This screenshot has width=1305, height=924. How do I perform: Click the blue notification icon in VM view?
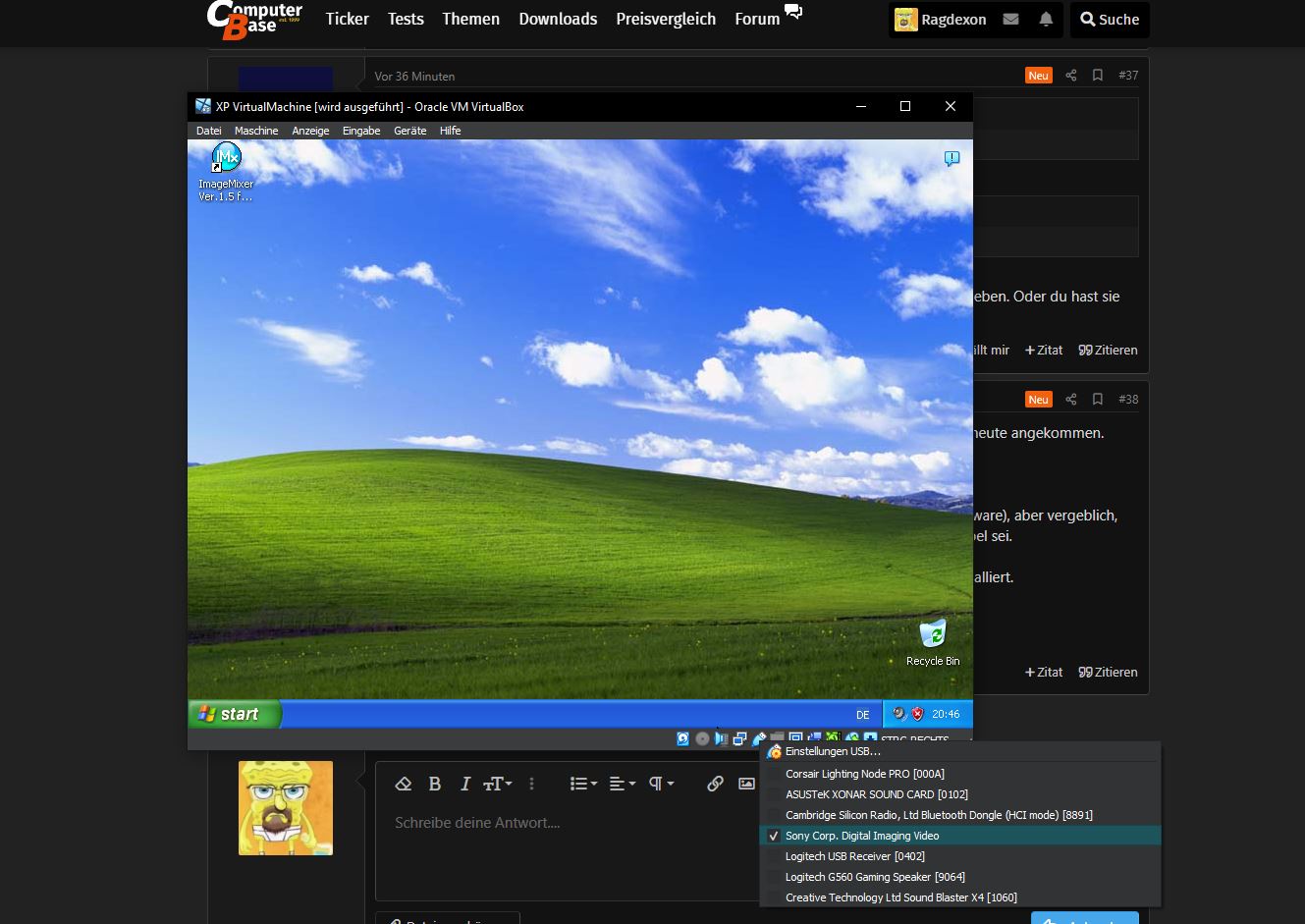click(952, 158)
